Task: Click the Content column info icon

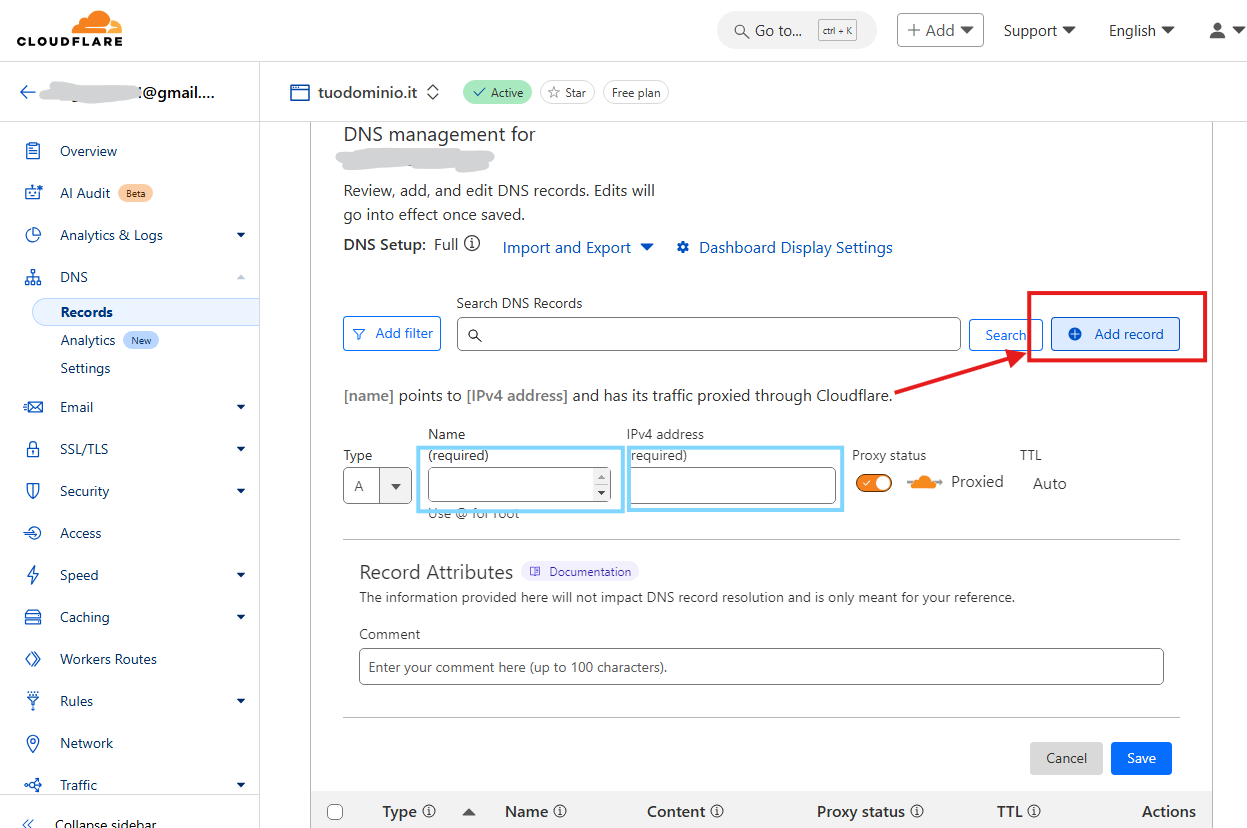Action: coord(717,811)
